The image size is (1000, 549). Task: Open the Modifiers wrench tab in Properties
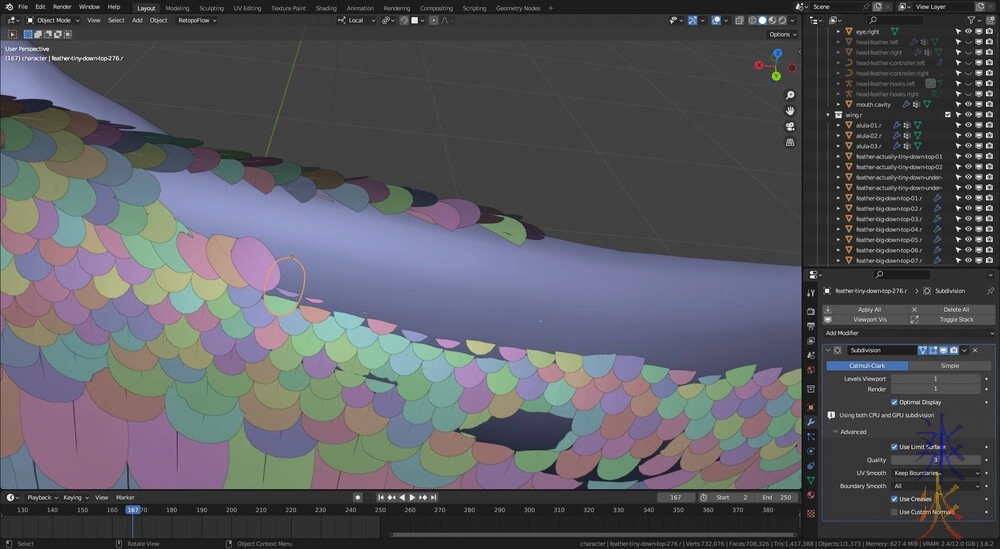click(x=811, y=423)
